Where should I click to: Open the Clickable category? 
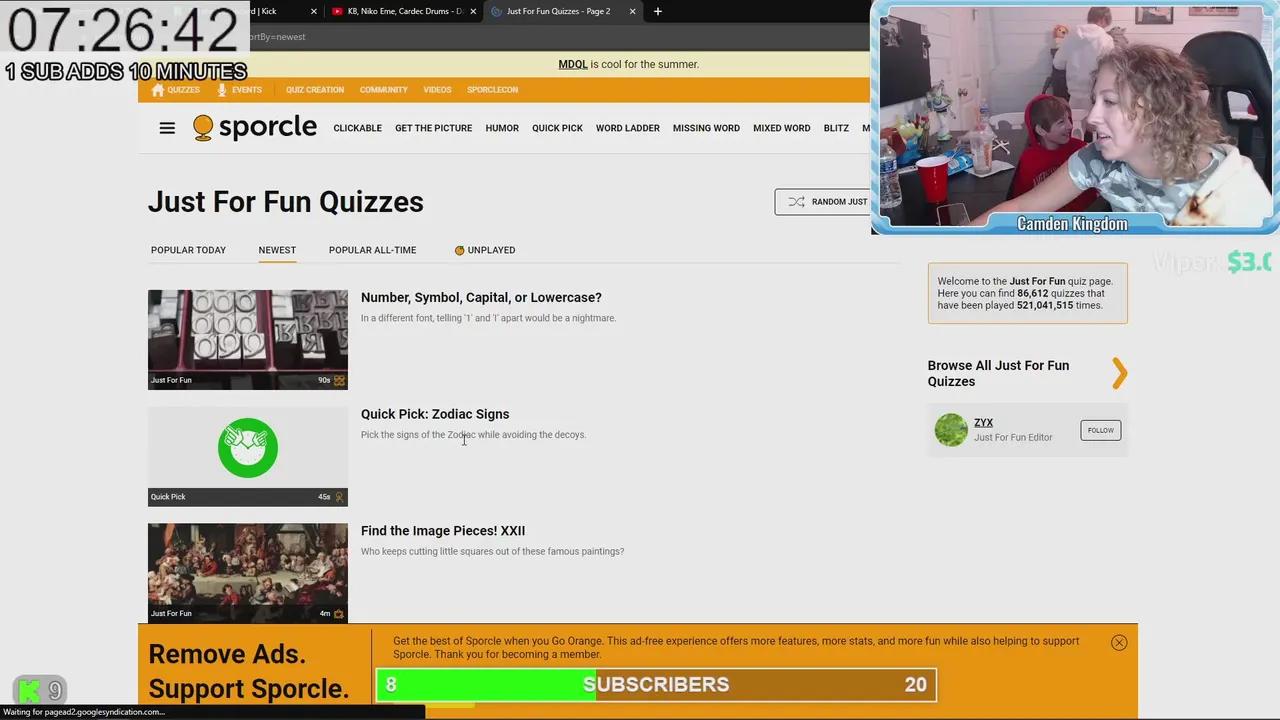[x=358, y=128]
